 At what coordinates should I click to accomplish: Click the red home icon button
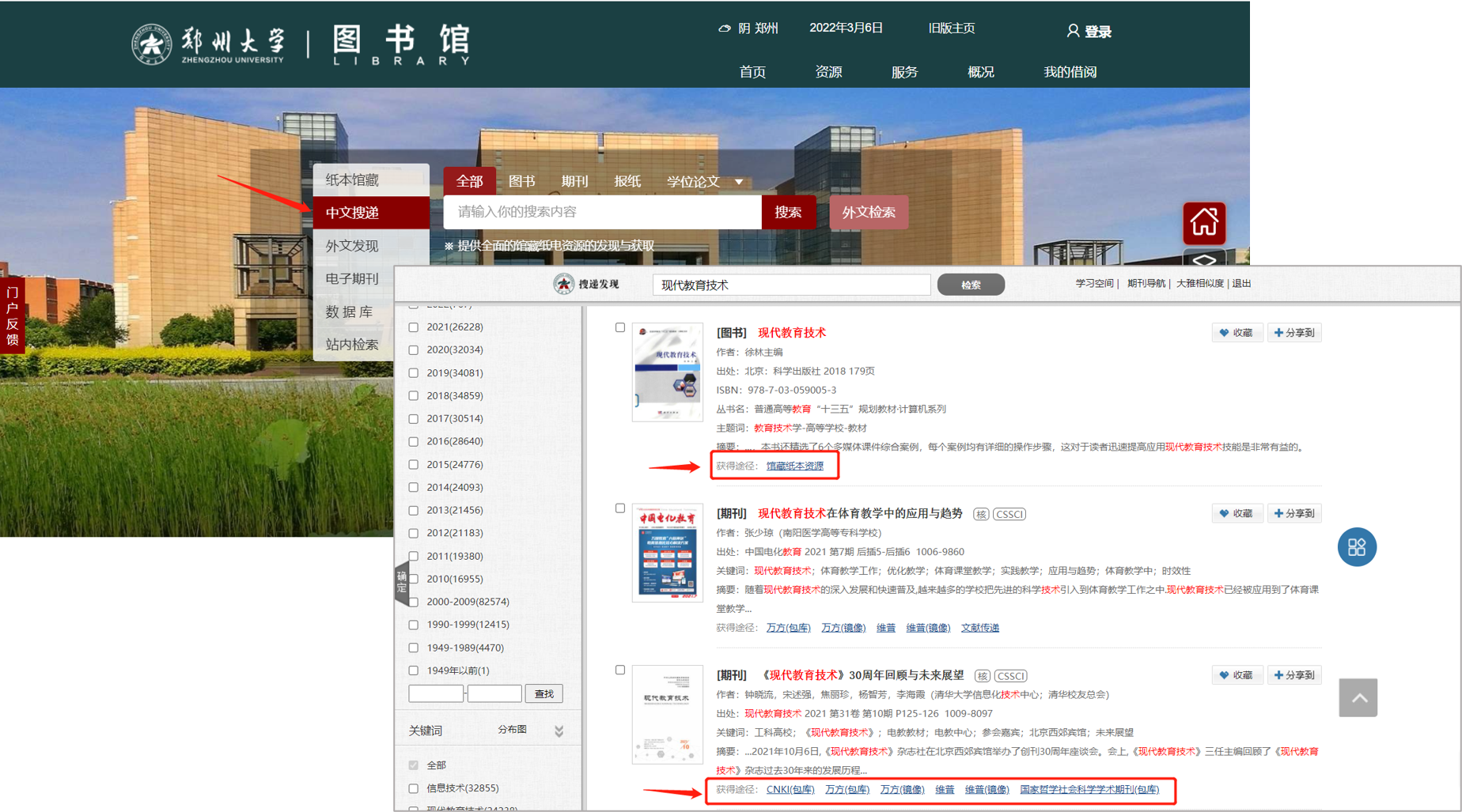point(1203,222)
